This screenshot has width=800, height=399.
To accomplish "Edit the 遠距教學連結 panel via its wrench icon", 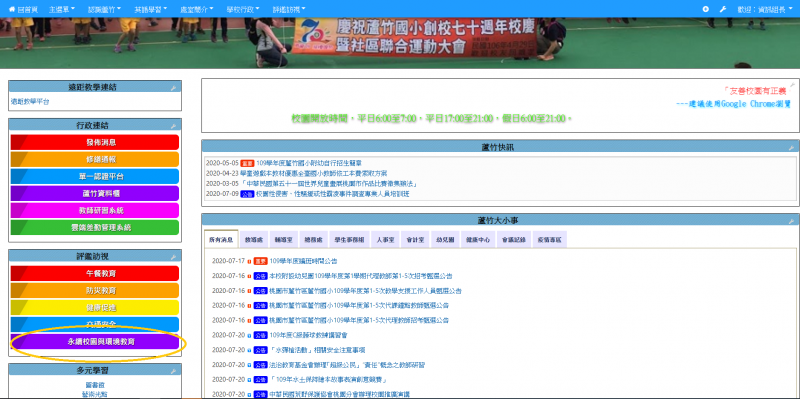I will tap(173, 88).
